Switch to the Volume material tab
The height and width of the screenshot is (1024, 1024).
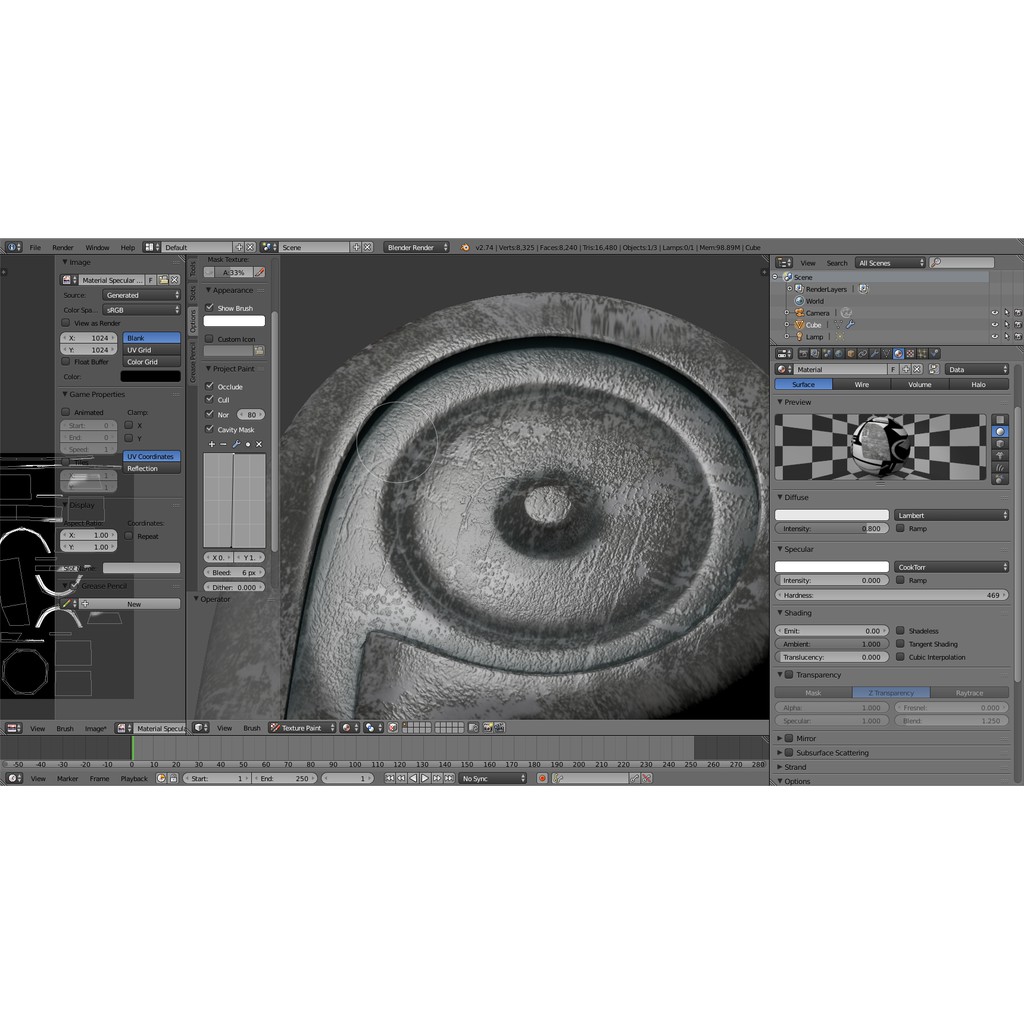click(x=919, y=384)
